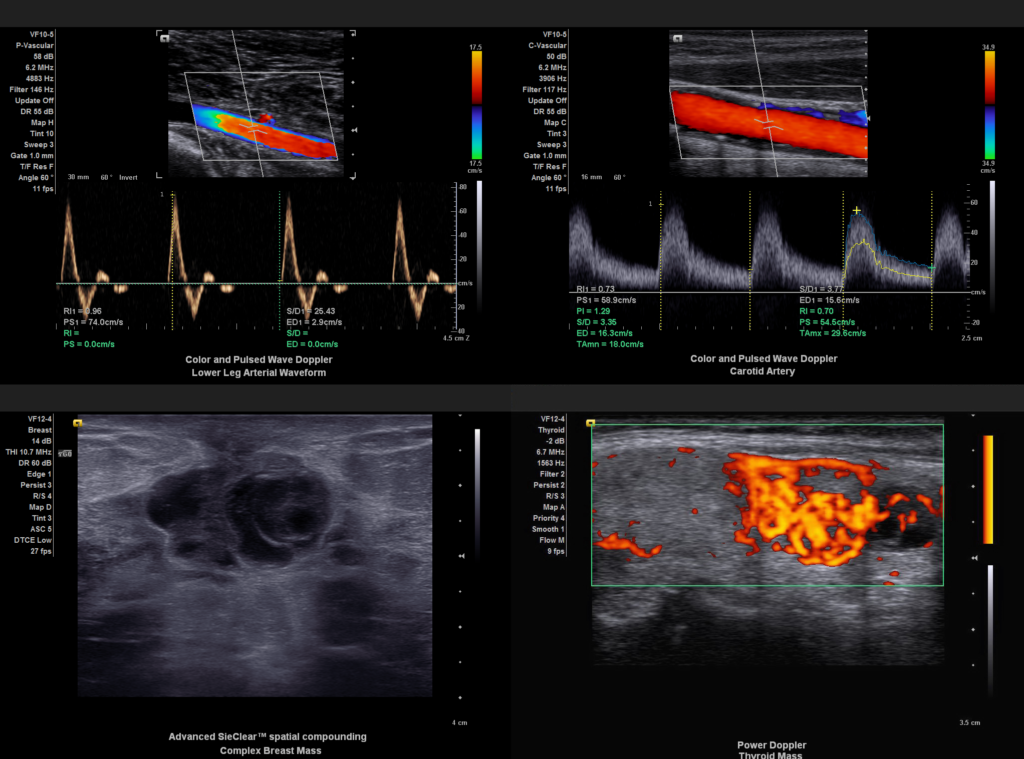Click the sample gate cursor in leg artery
The height and width of the screenshot is (759, 1024).
click(258, 128)
